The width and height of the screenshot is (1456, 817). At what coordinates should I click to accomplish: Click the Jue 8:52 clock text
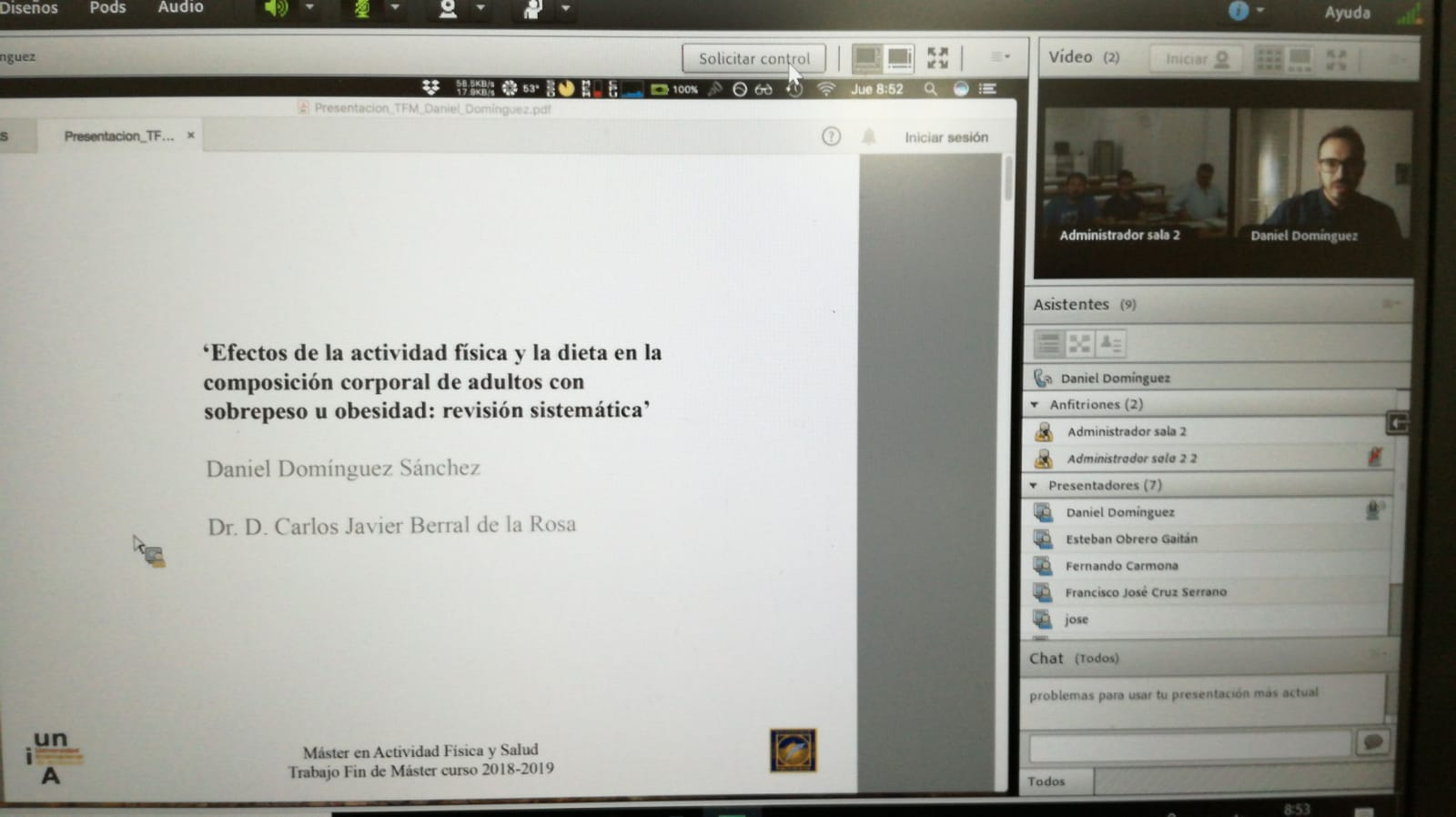click(876, 89)
